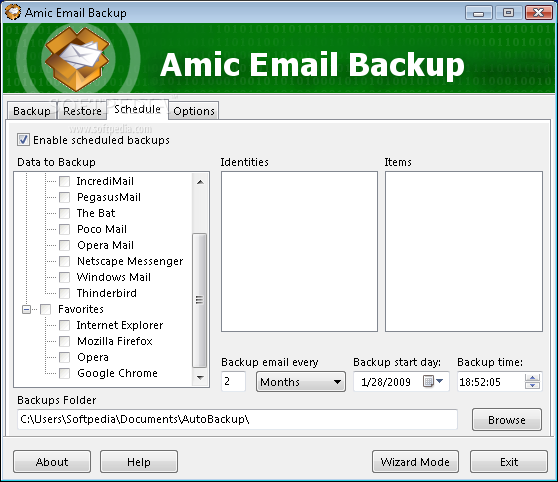Viewport: 558px width, 482px height.
Task: Select the Netscape Messenger tree label
Action: 130,261
